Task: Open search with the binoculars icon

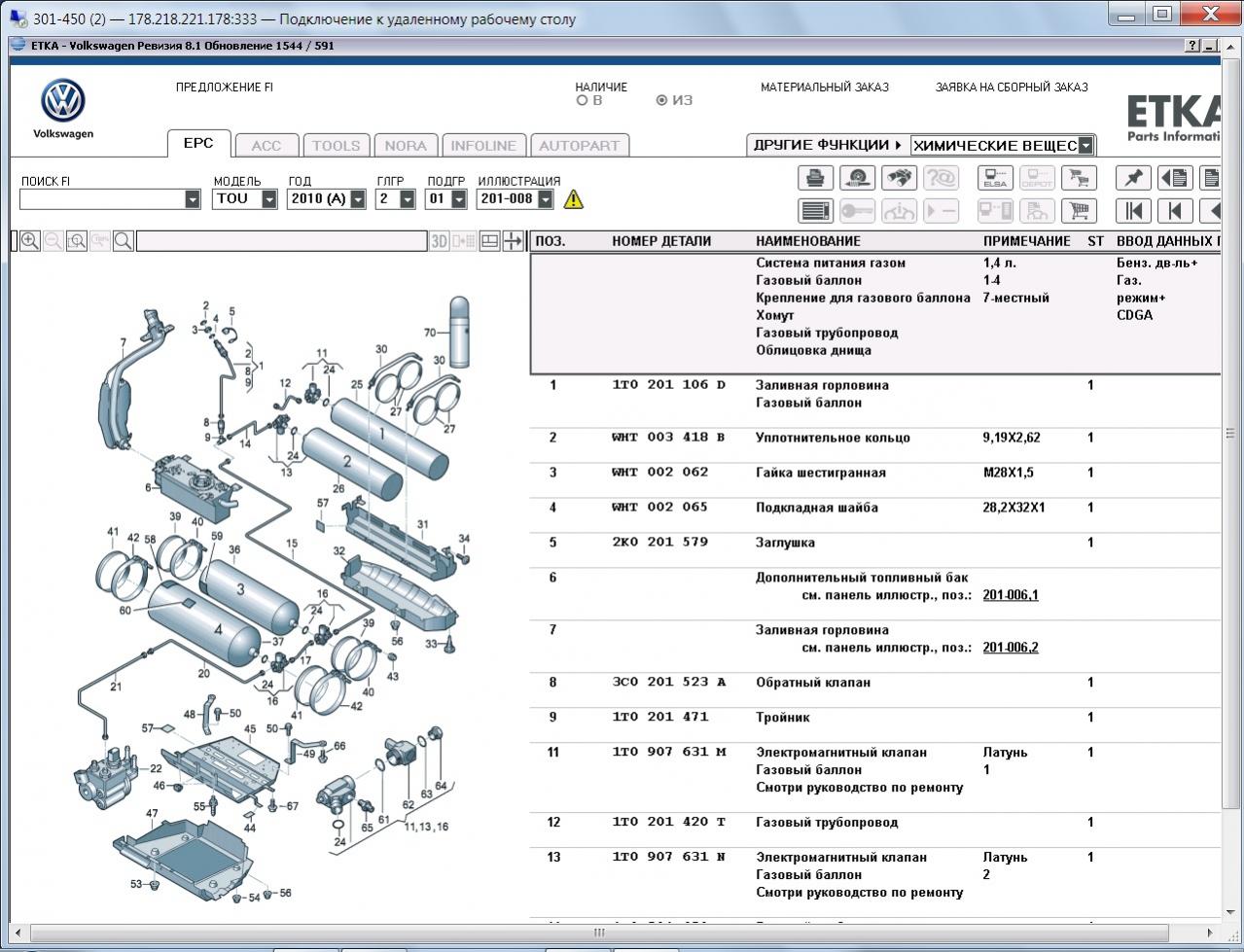Action: click(900, 178)
